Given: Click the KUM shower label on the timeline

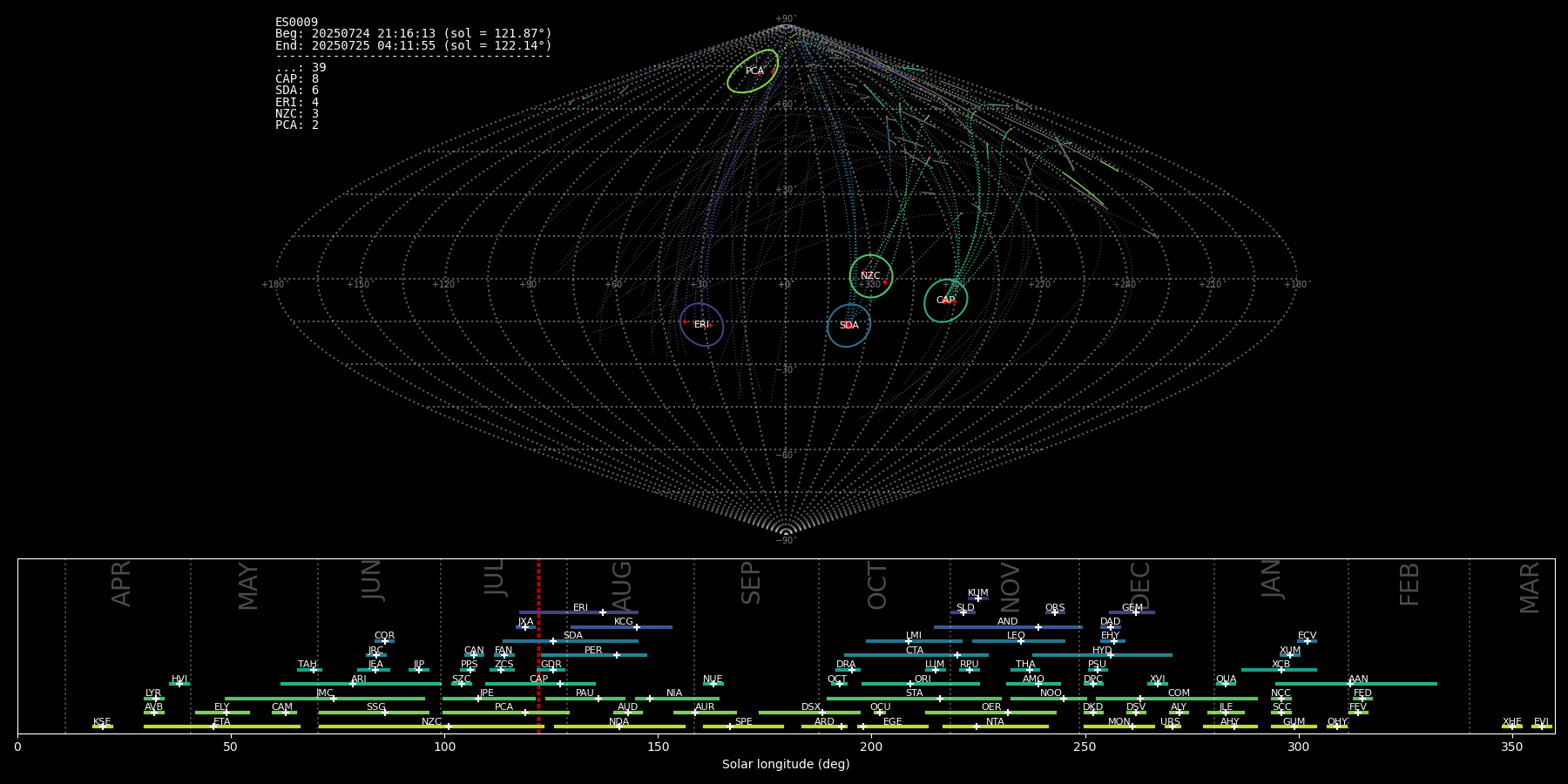Looking at the screenshot, I should (x=978, y=593).
